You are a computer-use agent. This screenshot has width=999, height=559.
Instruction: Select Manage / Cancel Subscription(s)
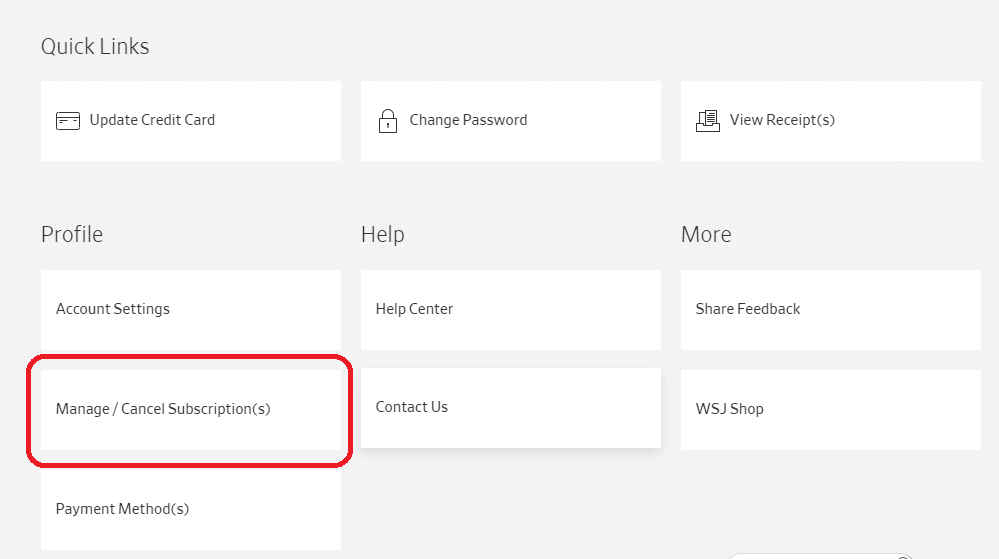click(163, 409)
